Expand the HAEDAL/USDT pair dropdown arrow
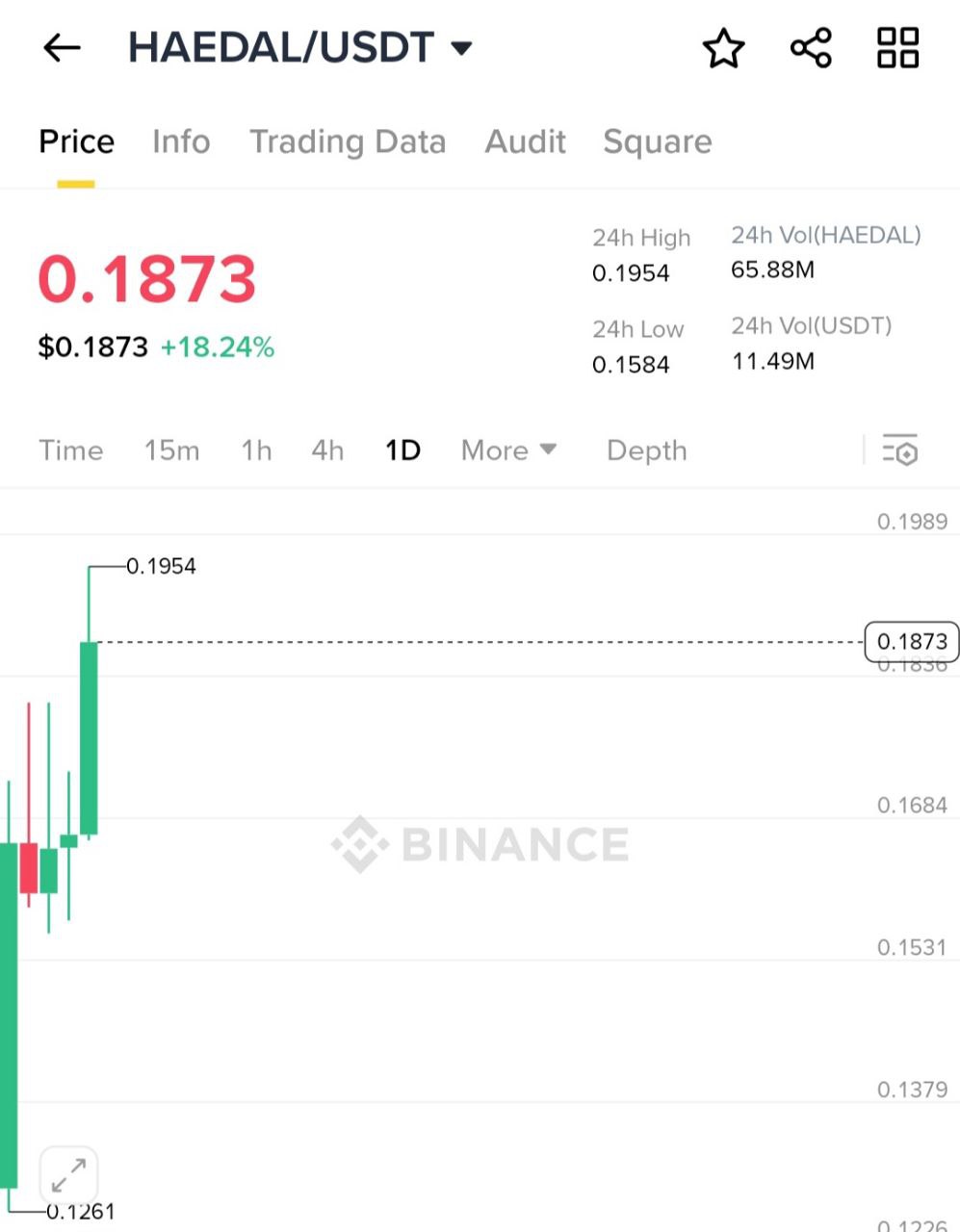Screen dimensions: 960x1232 [x=462, y=47]
